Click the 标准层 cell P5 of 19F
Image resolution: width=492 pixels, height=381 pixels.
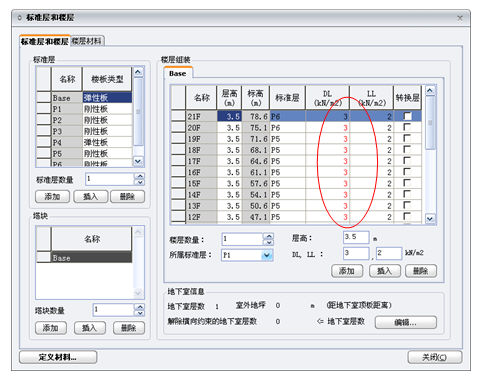(x=287, y=139)
